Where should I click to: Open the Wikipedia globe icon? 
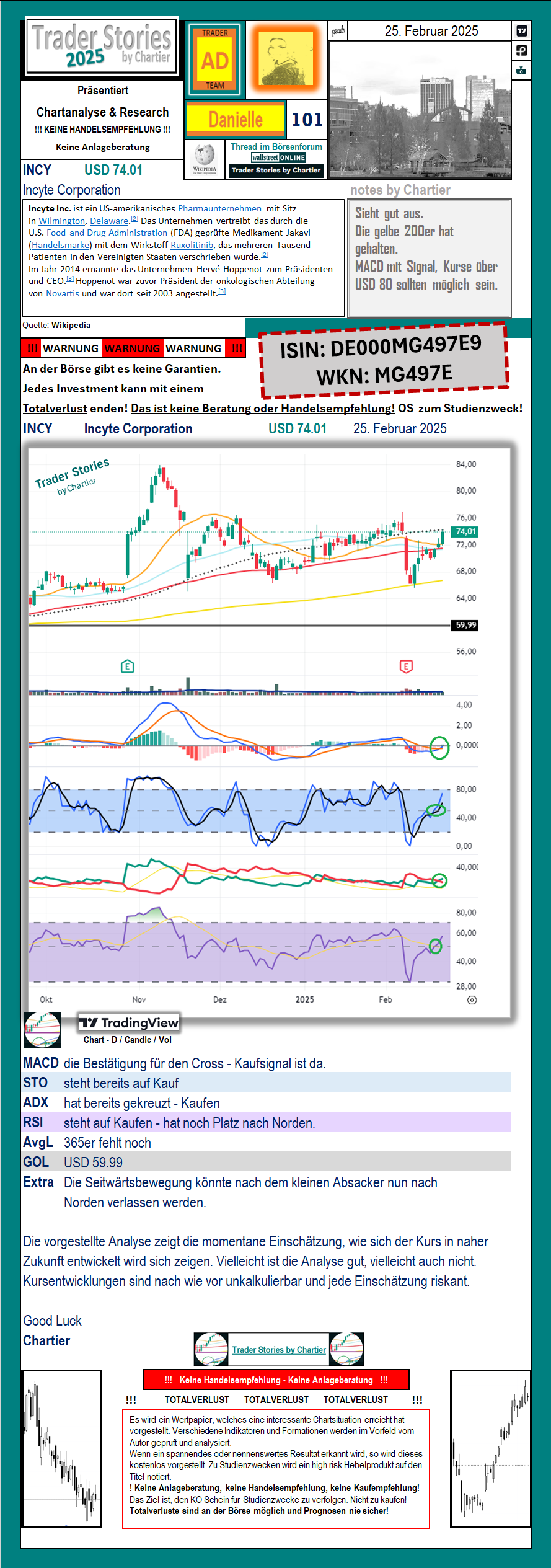click(204, 159)
